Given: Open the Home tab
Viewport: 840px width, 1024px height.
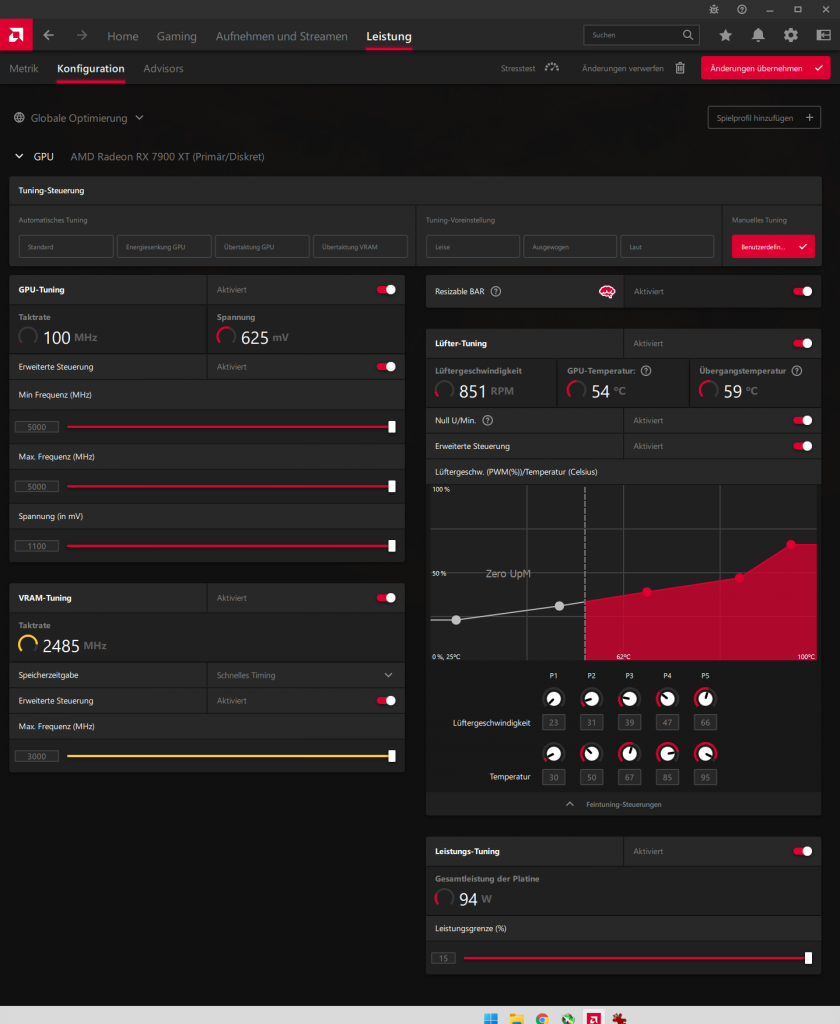Looking at the screenshot, I should tap(123, 36).
